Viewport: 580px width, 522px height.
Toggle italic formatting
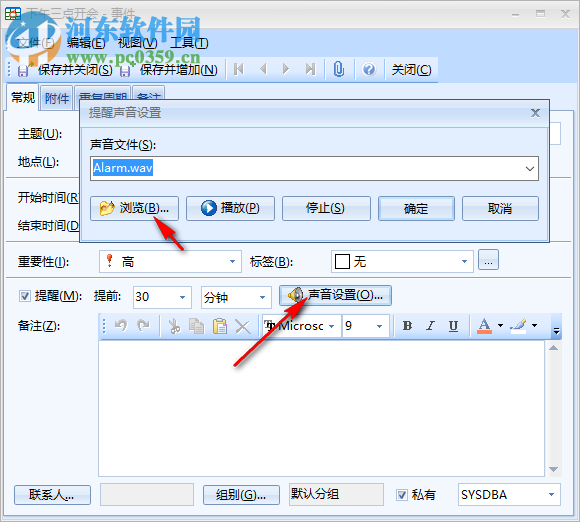click(x=430, y=326)
